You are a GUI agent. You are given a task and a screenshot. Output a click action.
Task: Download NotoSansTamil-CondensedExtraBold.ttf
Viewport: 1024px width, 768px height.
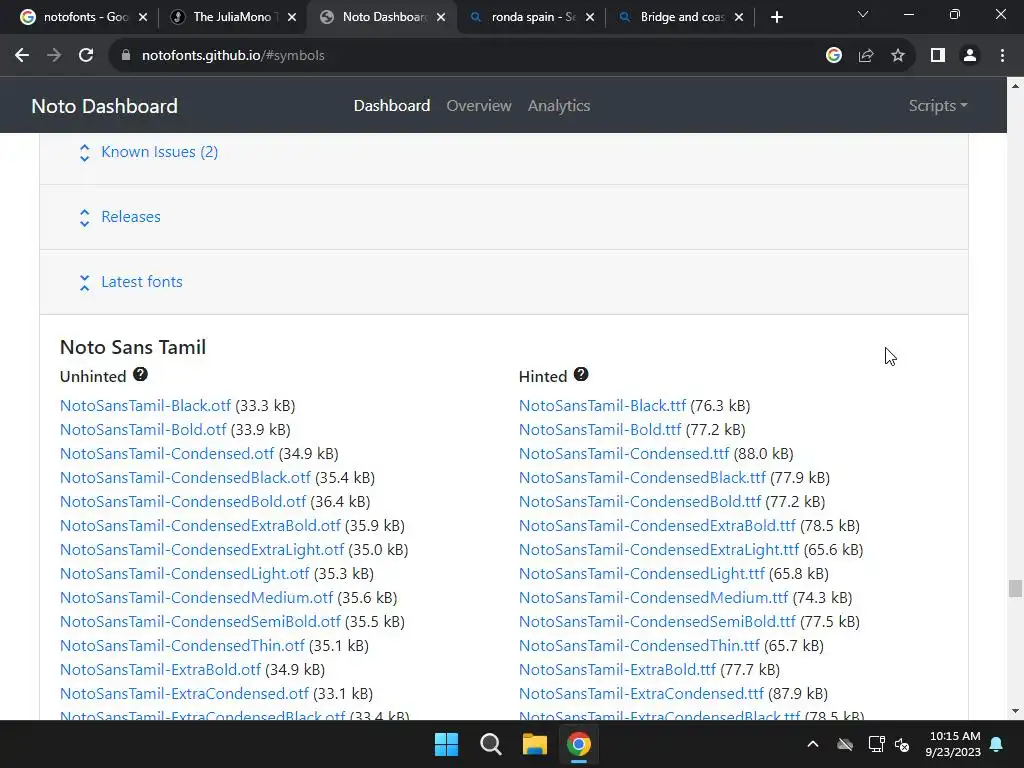coord(658,526)
